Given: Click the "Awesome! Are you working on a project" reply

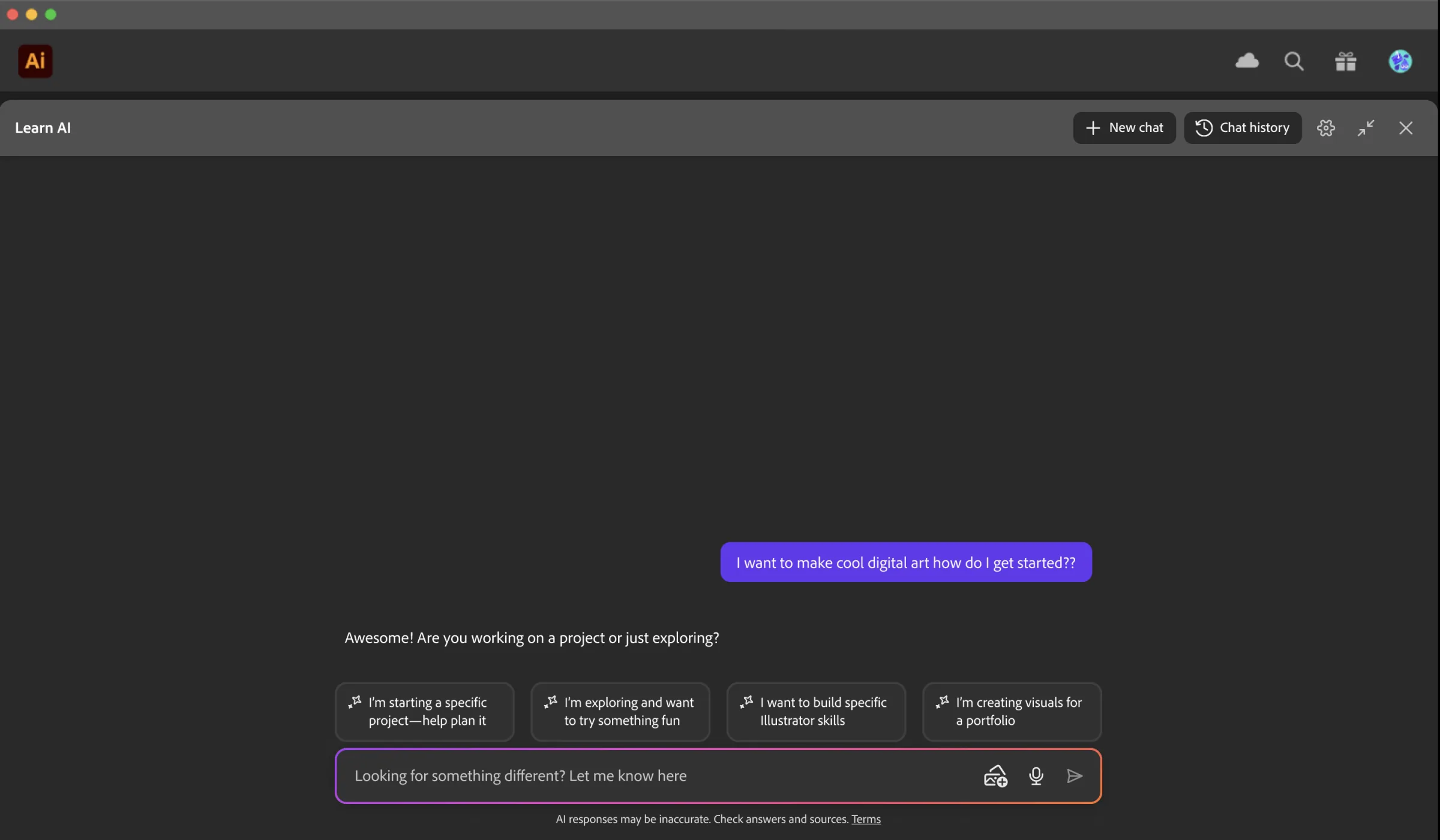Looking at the screenshot, I should [x=532, y=638].
